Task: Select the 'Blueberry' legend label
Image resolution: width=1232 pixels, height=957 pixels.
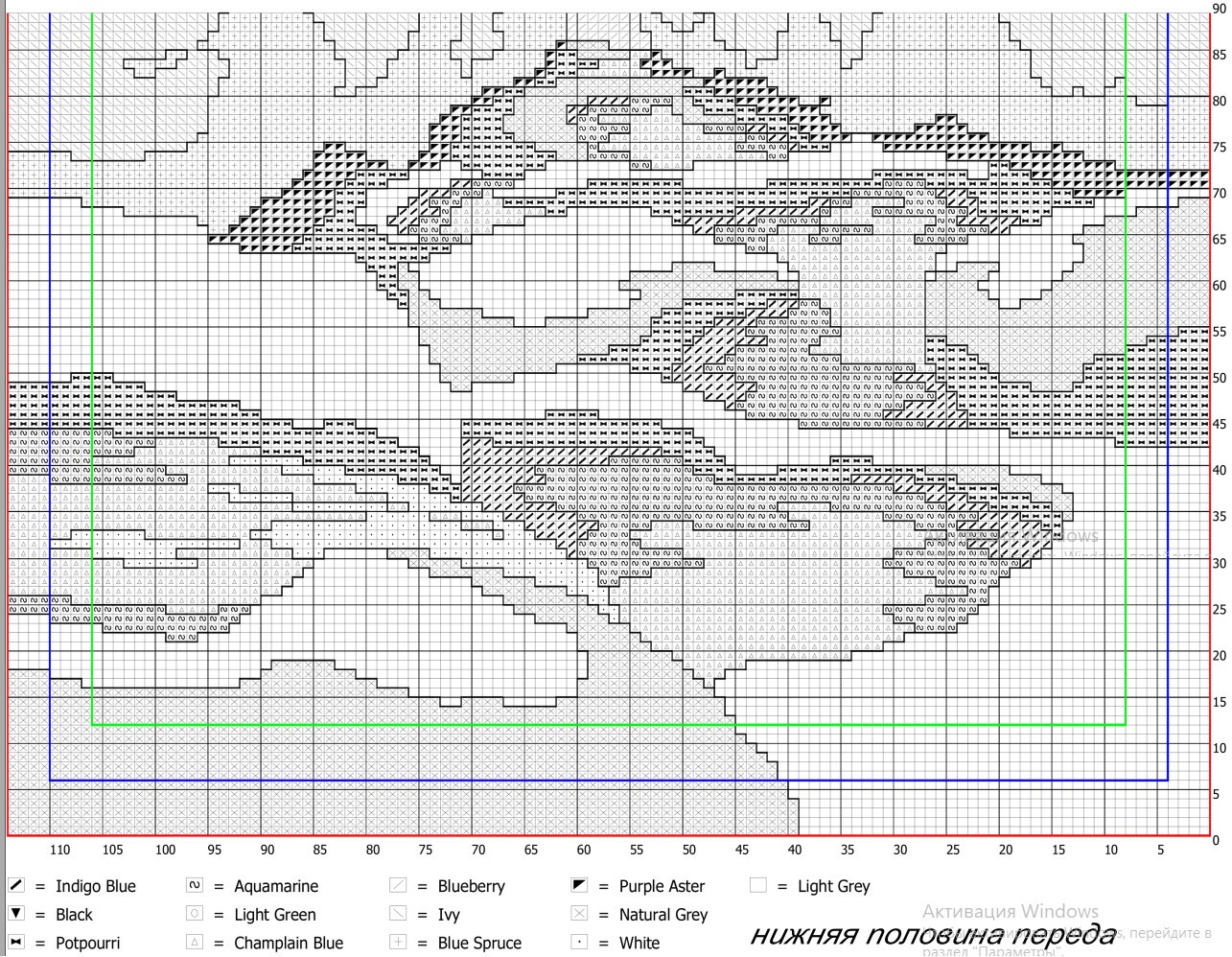Action: (x=472, y=887)
